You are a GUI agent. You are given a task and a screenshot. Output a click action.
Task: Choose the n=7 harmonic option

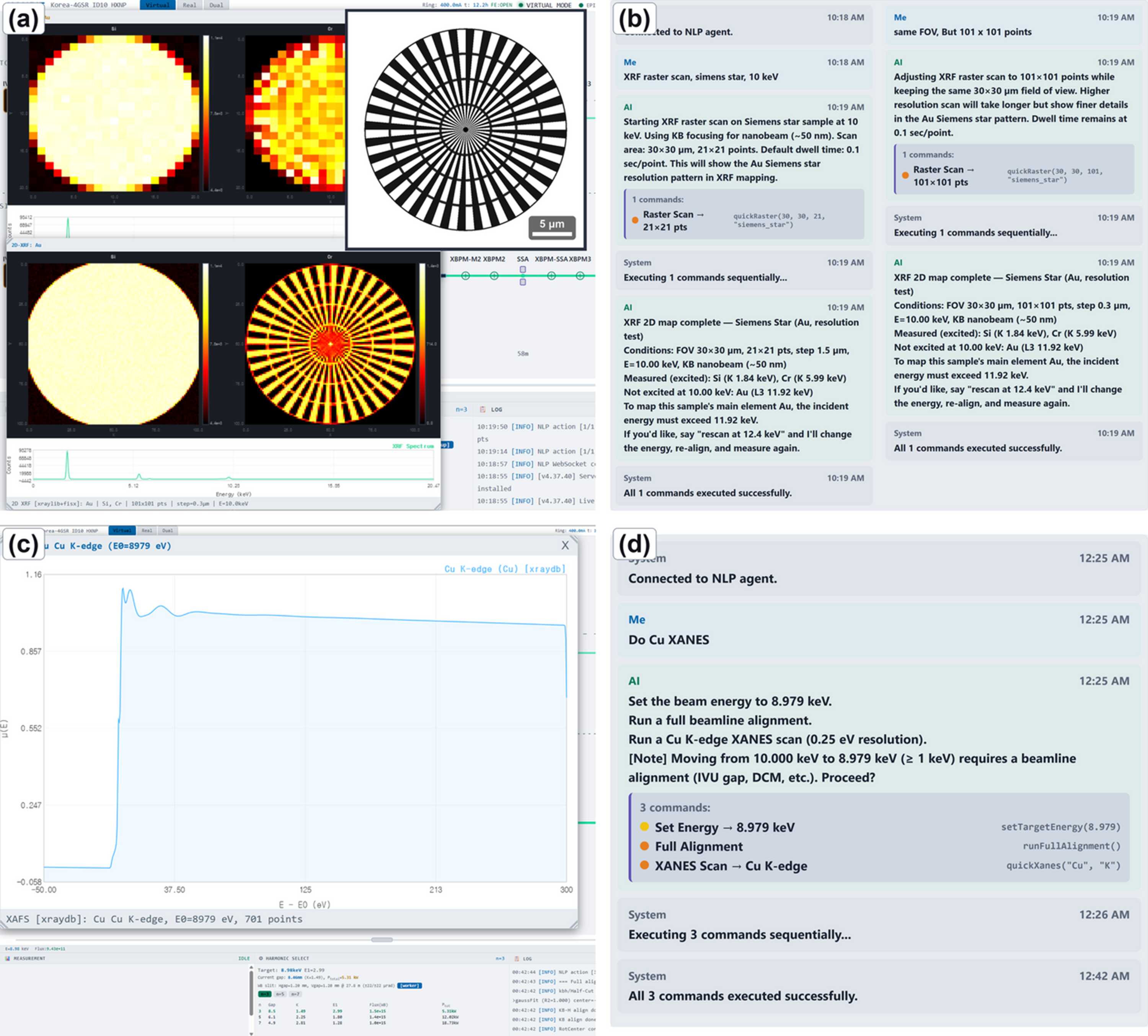coord(295,994)
